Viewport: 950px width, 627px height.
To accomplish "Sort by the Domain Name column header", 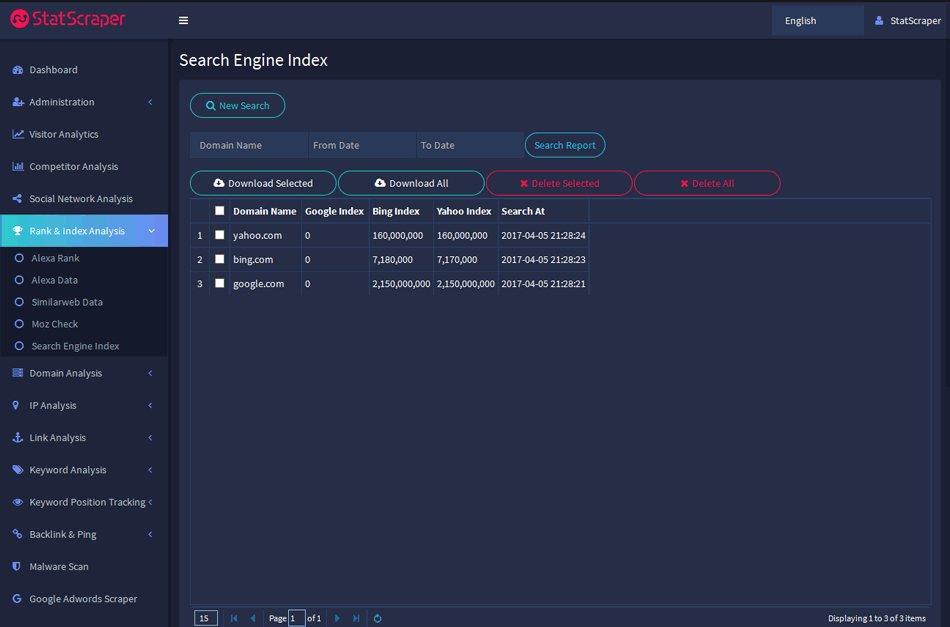I will 265,211.
